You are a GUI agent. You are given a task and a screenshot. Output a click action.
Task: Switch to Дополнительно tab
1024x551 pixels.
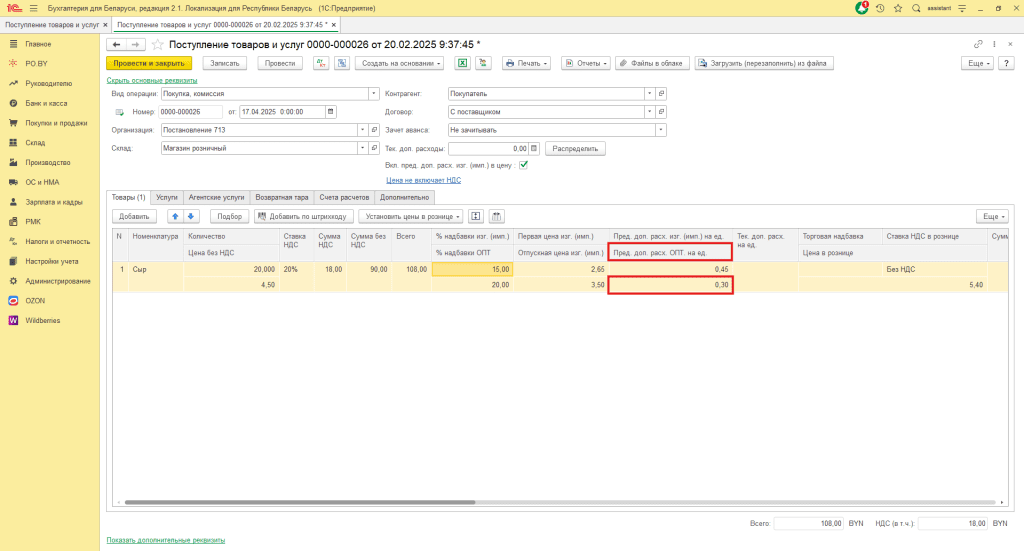coord(405,197)
